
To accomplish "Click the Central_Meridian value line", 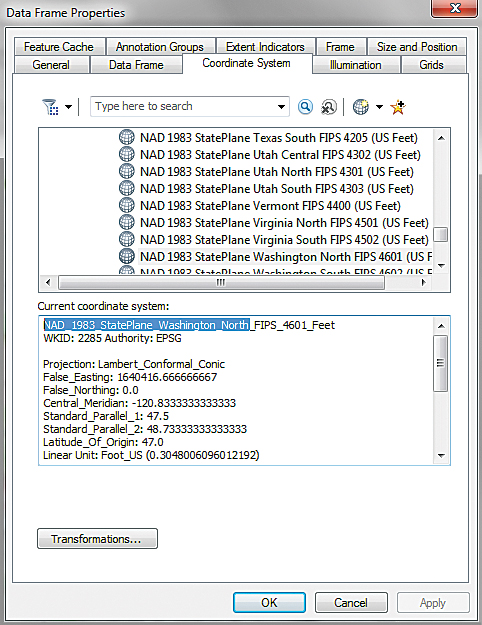I will tap(140, 403).
